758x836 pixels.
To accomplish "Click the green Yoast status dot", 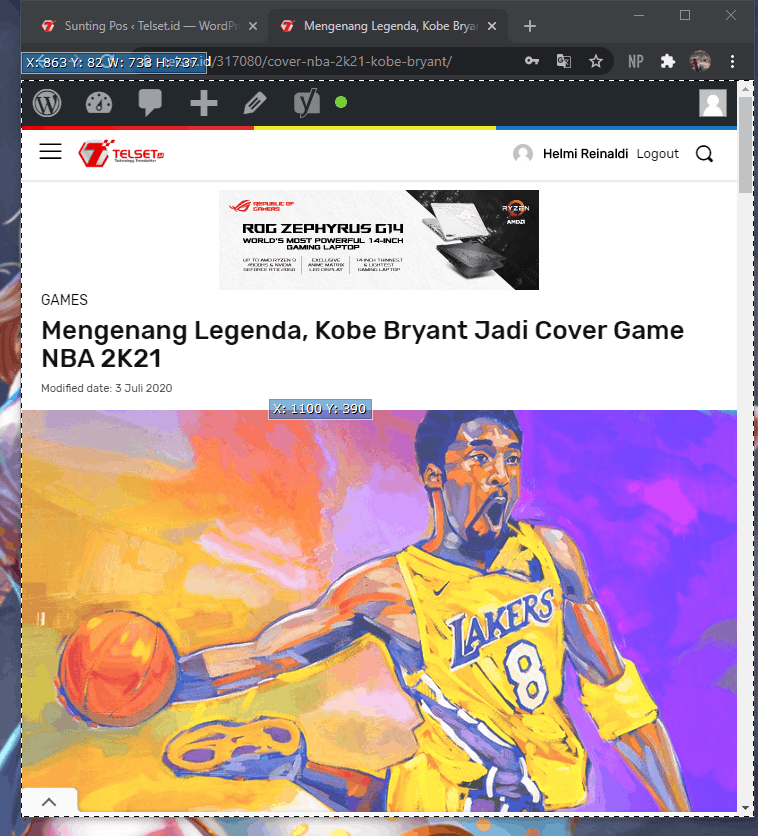I will pos(341,102).
